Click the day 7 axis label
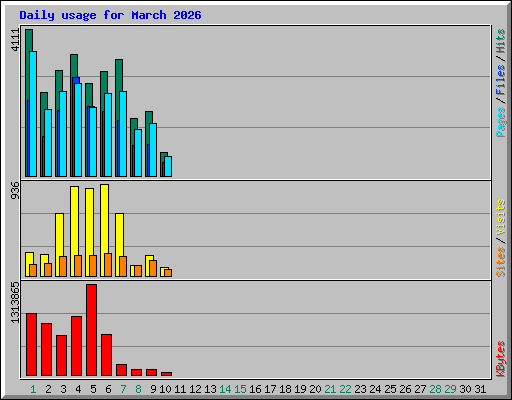 click(123, 389)
